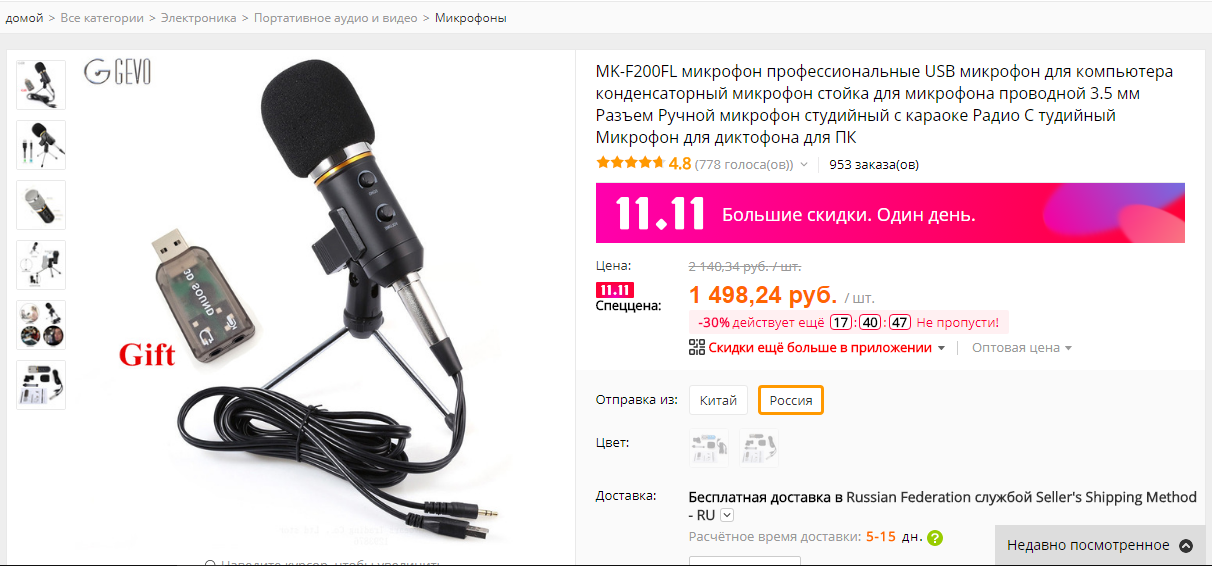Screen dimensions: 1212x566
Task: Click the QR code icon for app discounts
Action: (697, 347)
